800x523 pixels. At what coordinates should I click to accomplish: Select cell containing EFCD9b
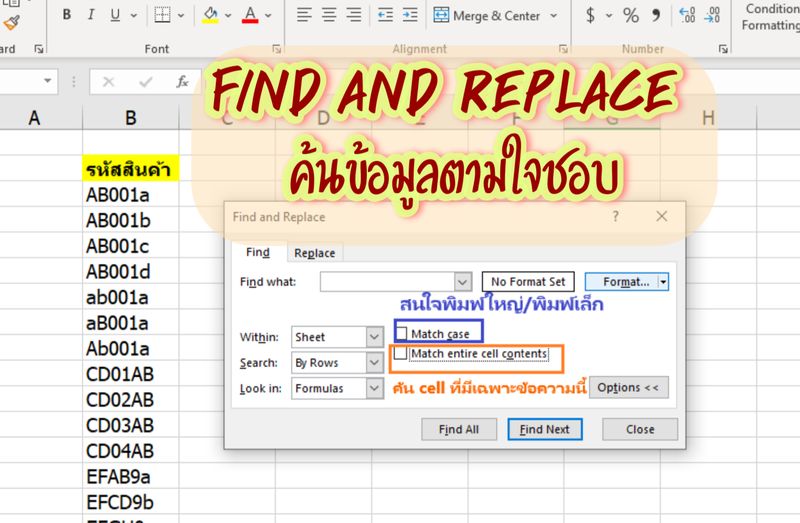[131, 502]
